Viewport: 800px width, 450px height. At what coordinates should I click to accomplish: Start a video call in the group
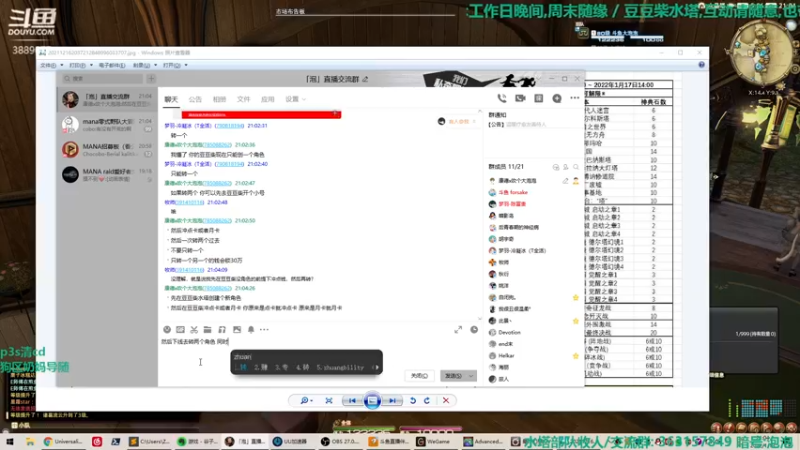[520, 98]
